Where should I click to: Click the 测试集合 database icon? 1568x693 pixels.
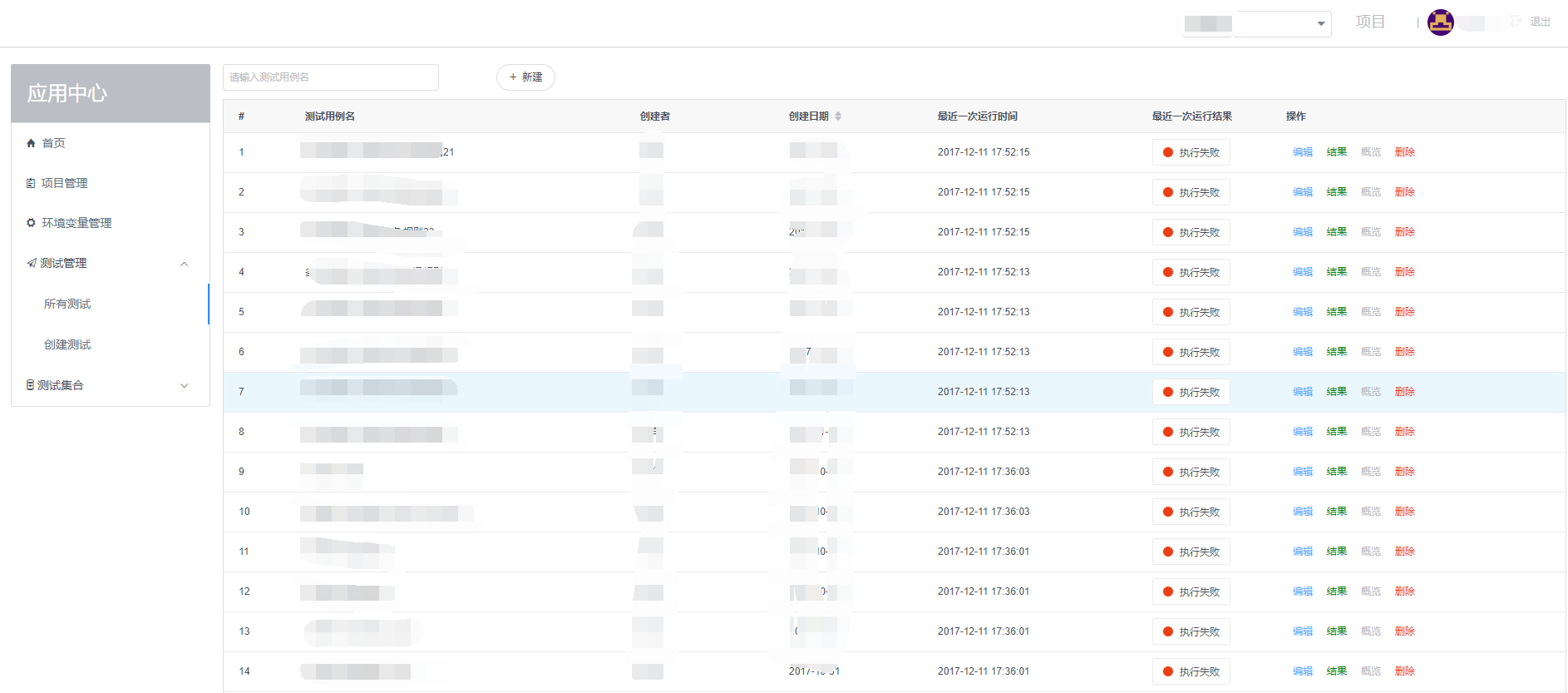tap(31, 385)
